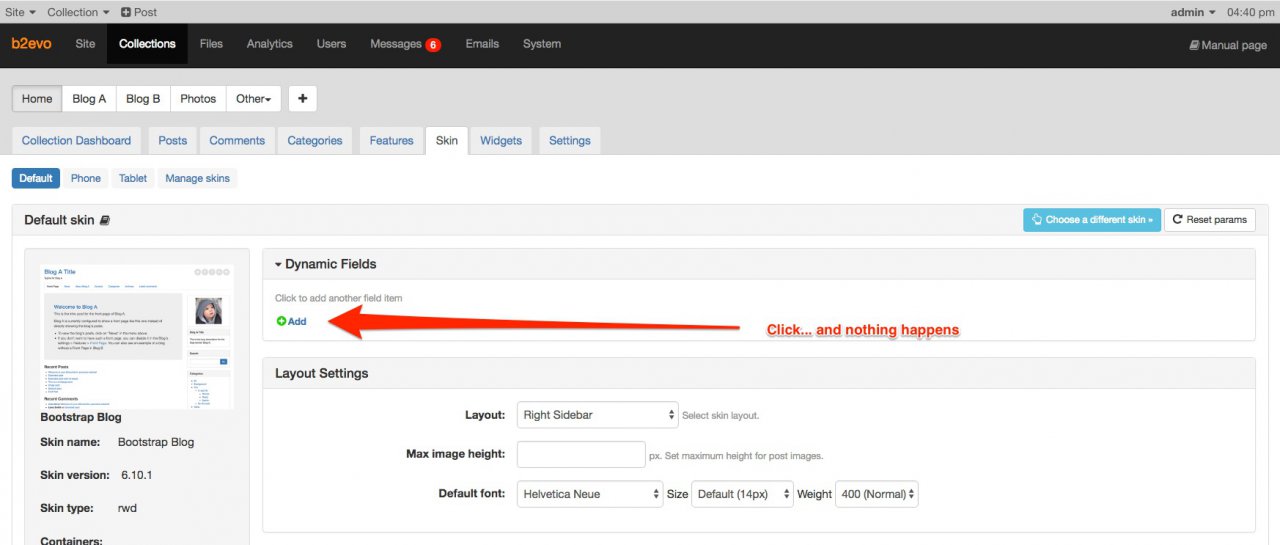Select the Blog B collection
This screenshot has width=1280, height=545.
coord(143,99)
